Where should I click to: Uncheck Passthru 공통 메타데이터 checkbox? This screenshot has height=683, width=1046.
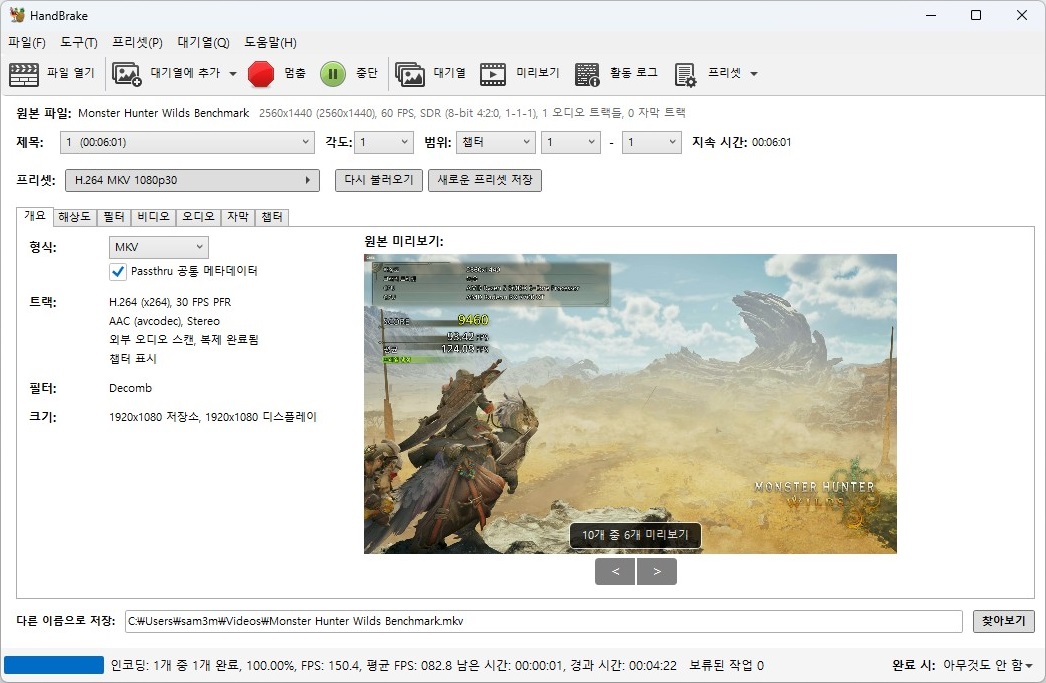point(117,271)
